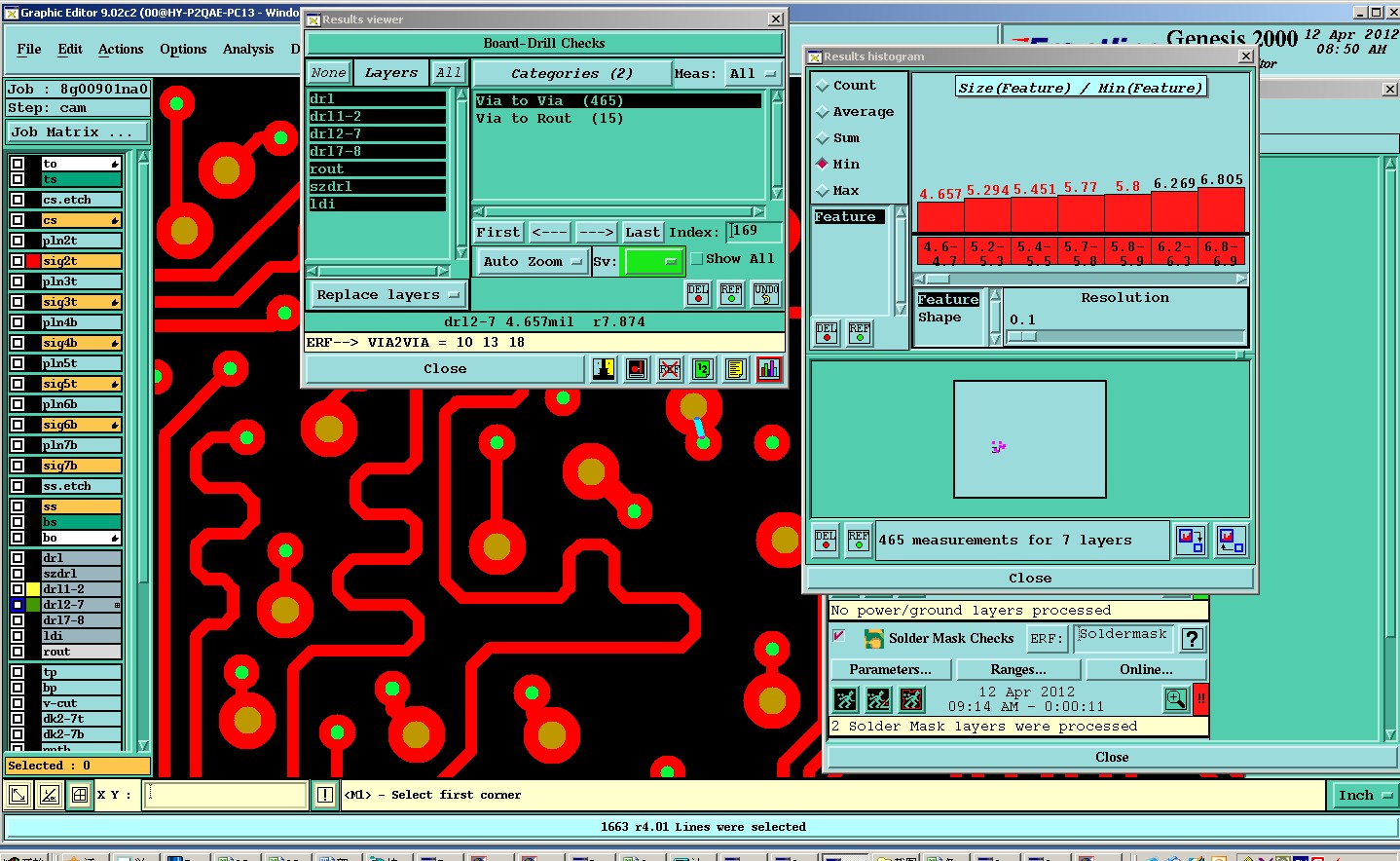Toggle the Solder Mask Checks checkmark
The width and height of the screenshot is (1400, 861).
click(838, 636)
